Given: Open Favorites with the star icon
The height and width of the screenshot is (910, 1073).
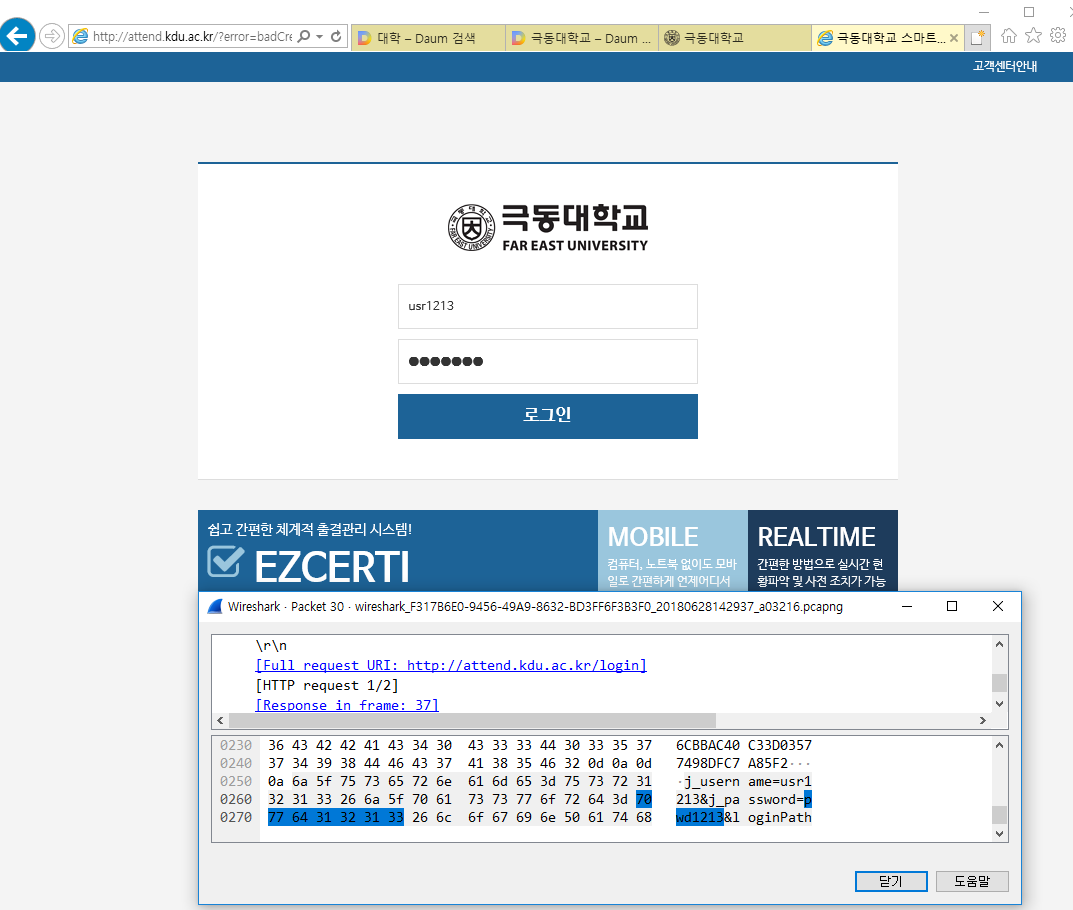Looking at the screenshot, I should [1033, 36].
